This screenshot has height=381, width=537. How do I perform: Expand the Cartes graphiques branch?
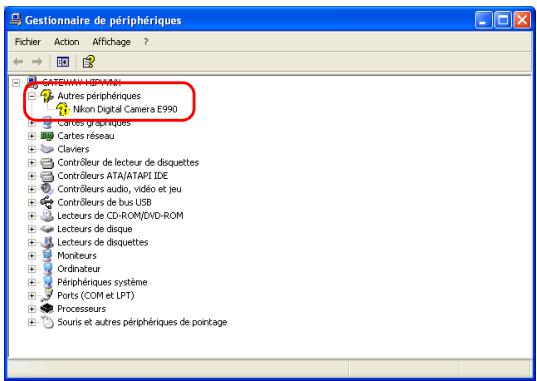pos(32,123)
